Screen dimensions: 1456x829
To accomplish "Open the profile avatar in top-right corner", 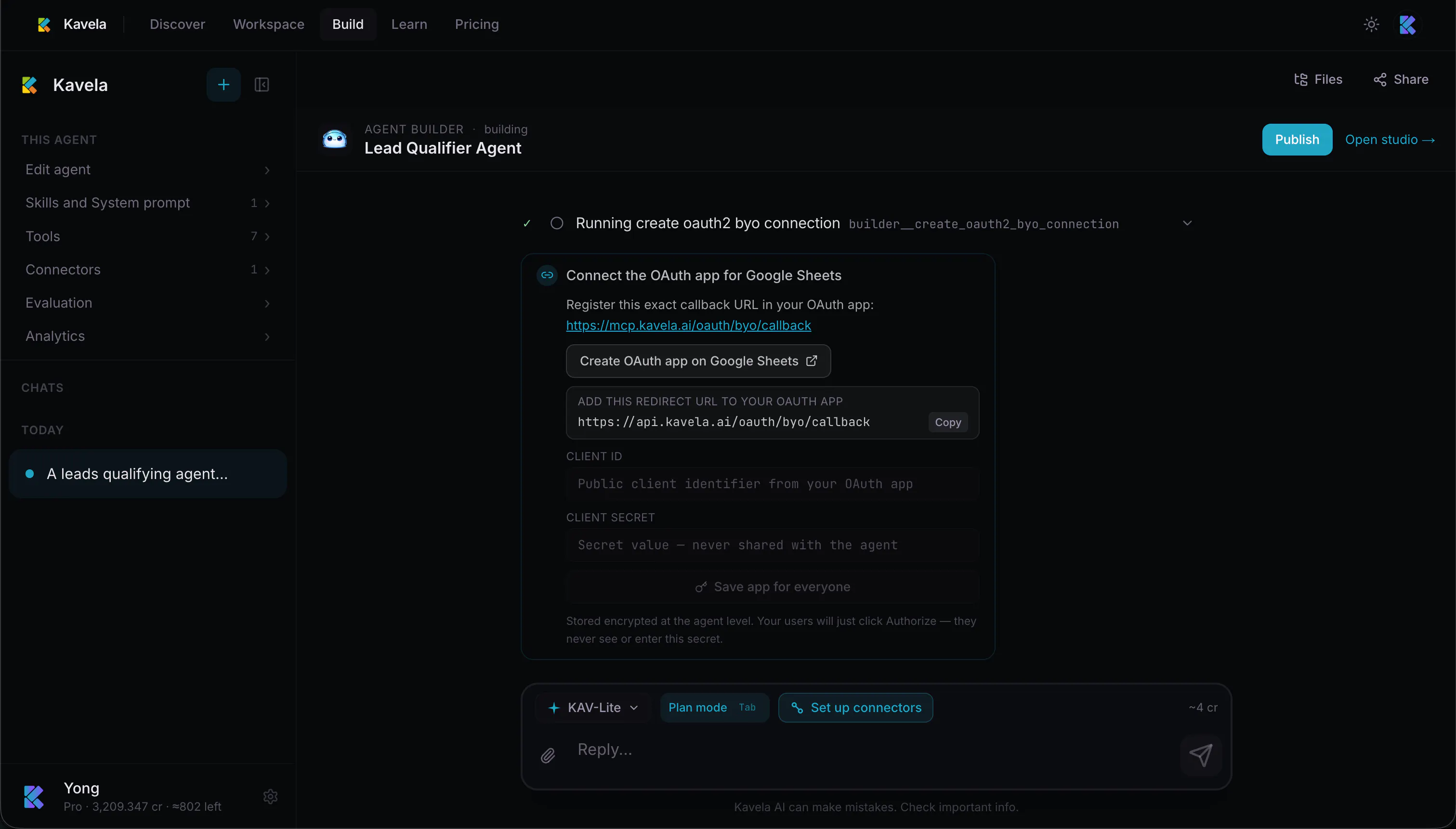I will pyautogui.click(x=1407, y=25).
